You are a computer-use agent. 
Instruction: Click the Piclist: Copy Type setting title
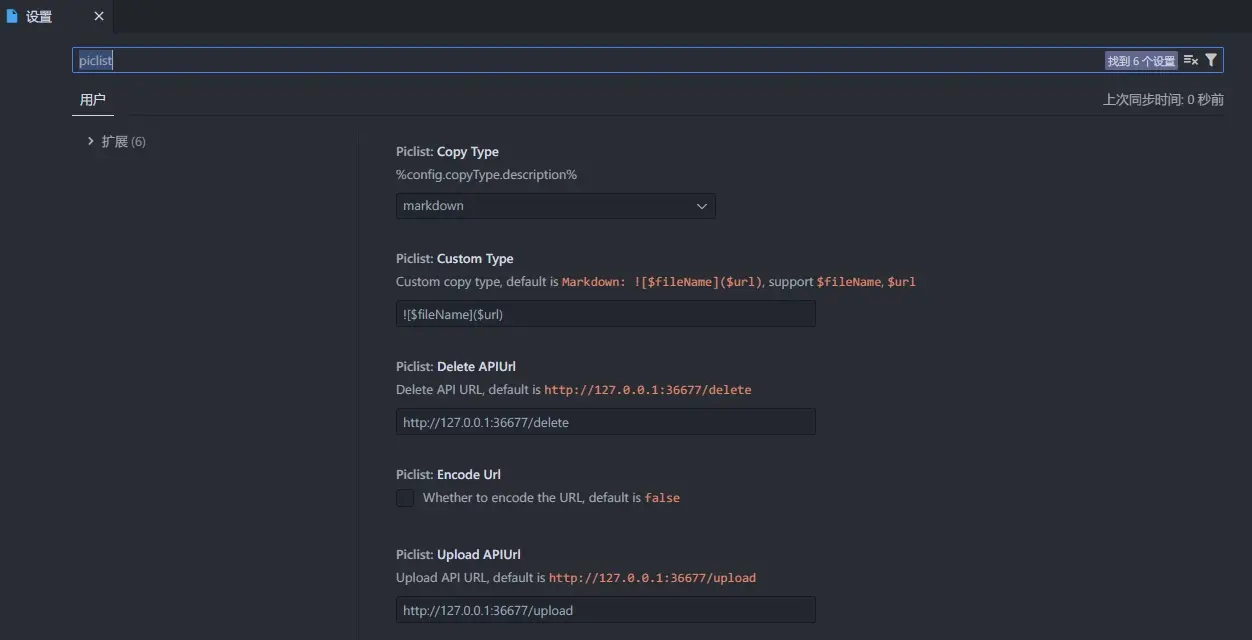click(448, 151)
